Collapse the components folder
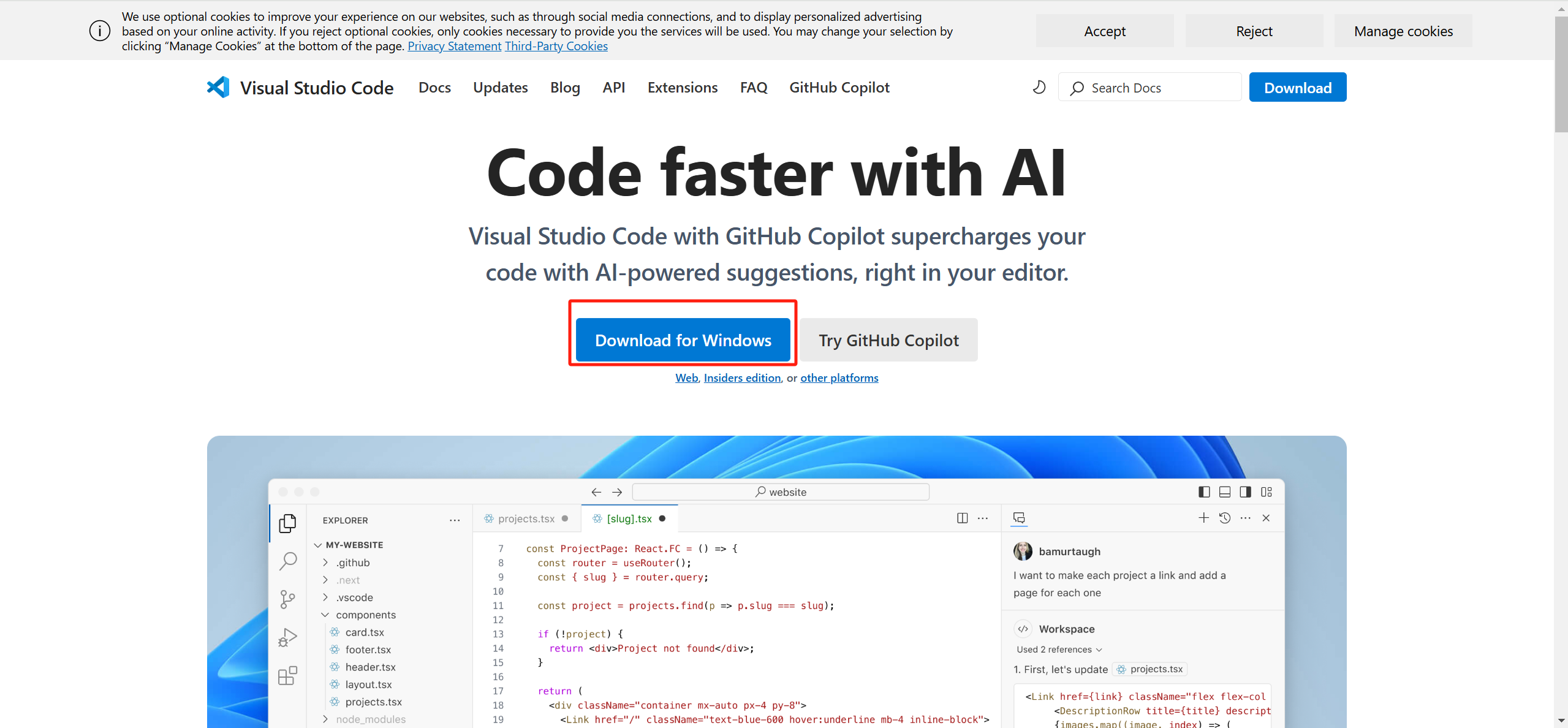Image resolution: width=1568 pixels, height=728 pixels. tap(325, 615)
